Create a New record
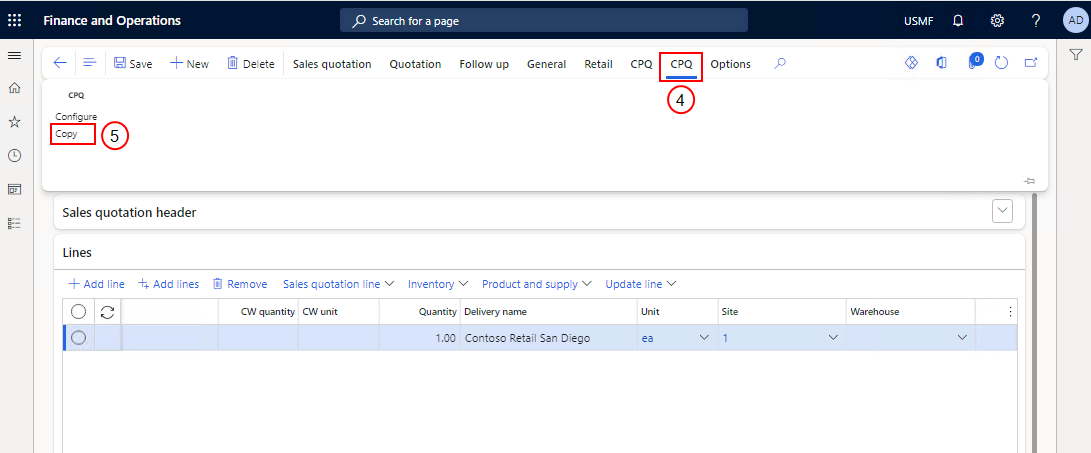The height and width of the screenshot is (453, 1091). (x=189, y=63)
